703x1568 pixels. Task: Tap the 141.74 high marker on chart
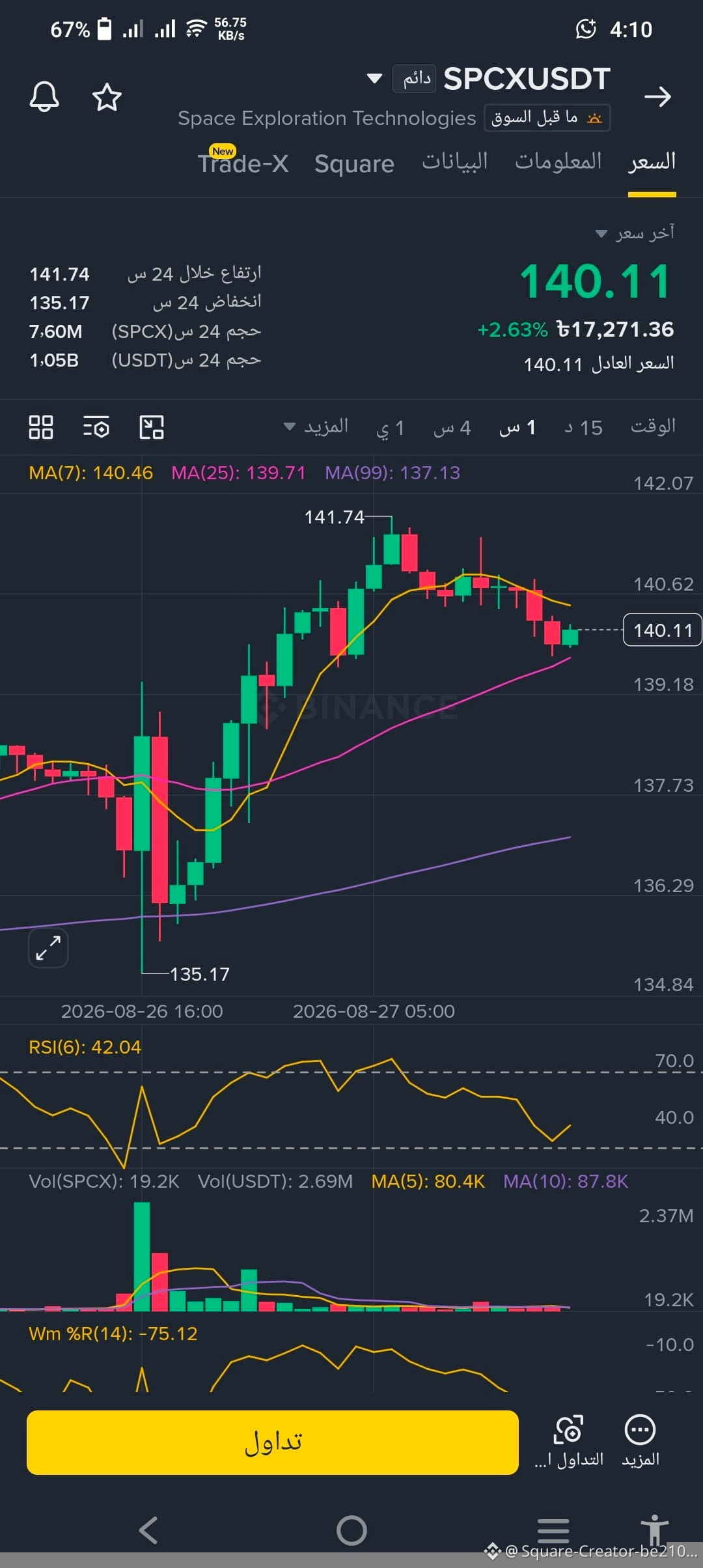click(334, 517)
